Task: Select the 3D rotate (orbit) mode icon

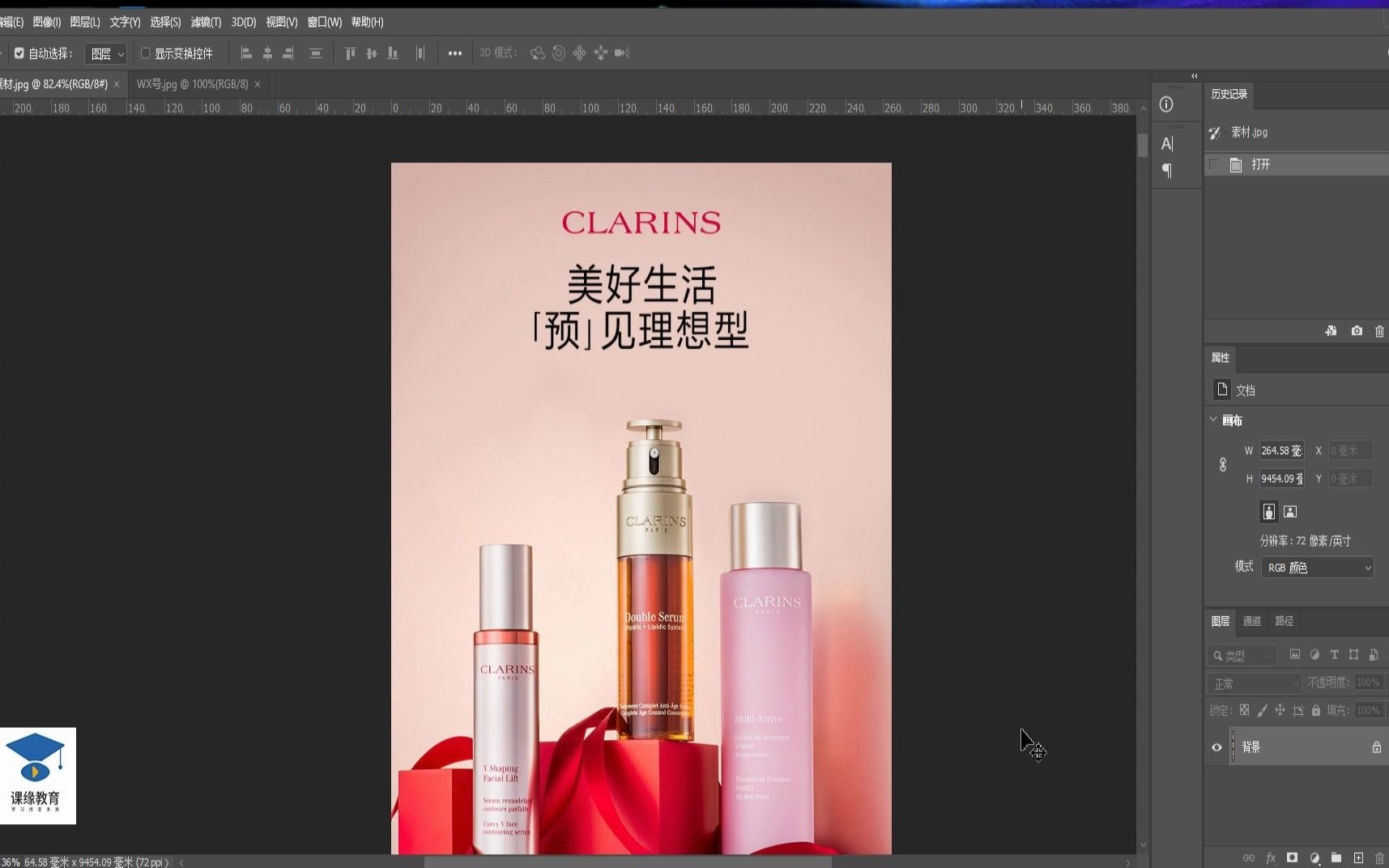Action: [537, 53]
